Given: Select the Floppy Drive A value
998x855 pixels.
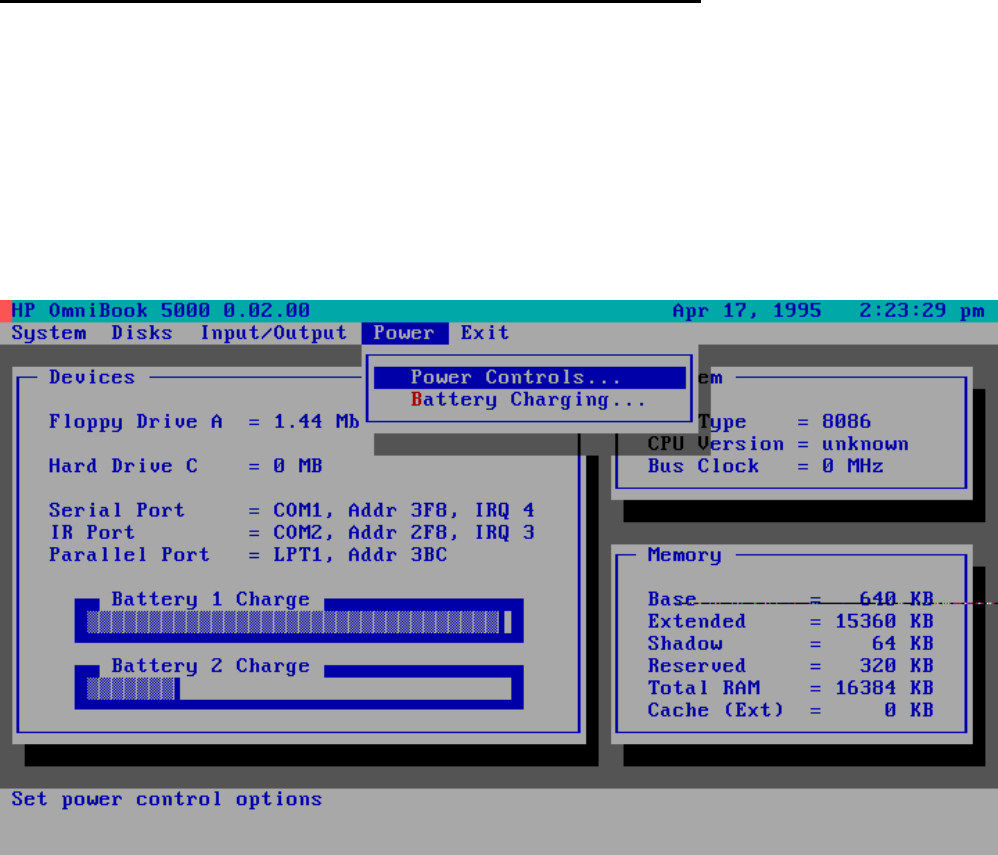Looking at the screenshot, I should (316, 422).
